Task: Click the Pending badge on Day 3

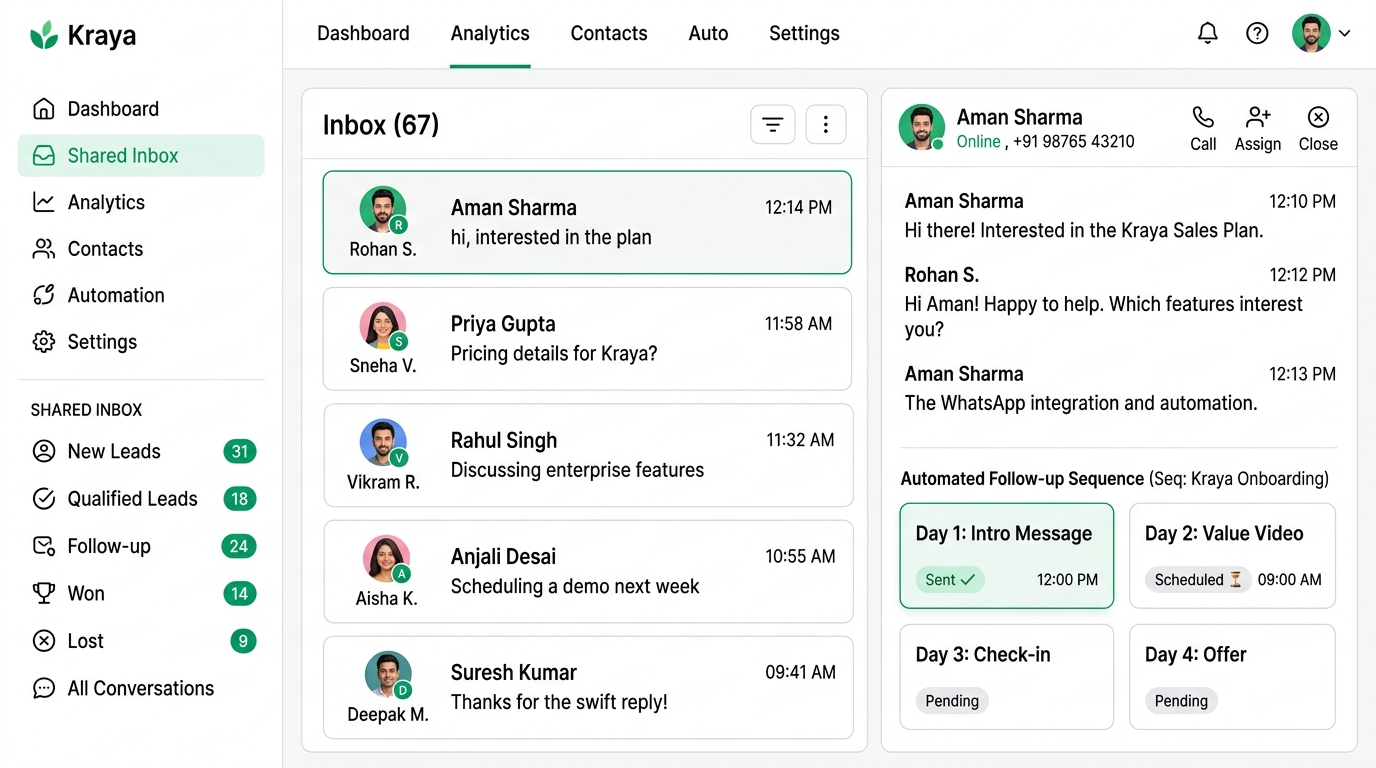Action: (952, 701)
